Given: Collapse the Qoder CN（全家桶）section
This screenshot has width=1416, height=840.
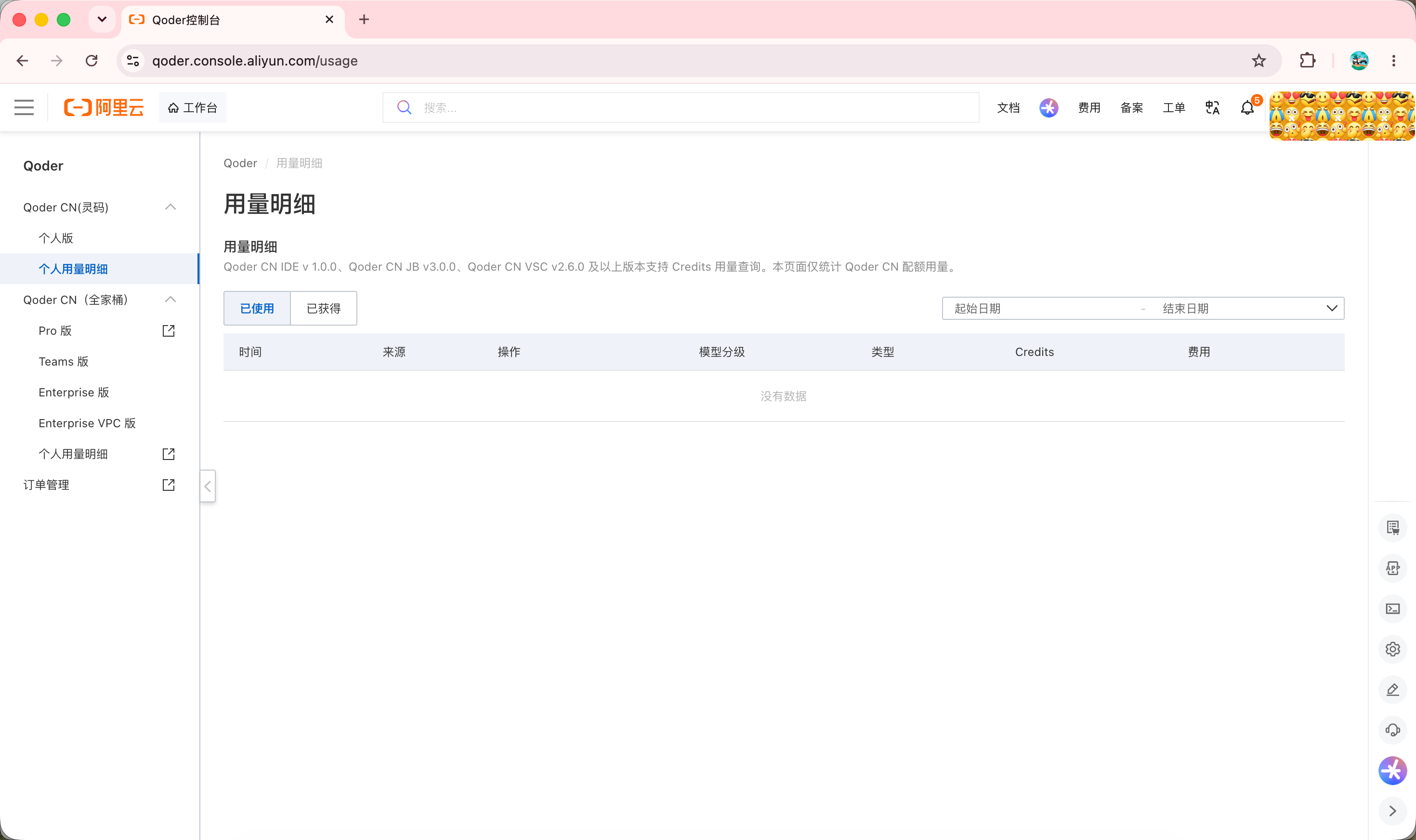Looking at the screenshot, I should click(170, 300).
